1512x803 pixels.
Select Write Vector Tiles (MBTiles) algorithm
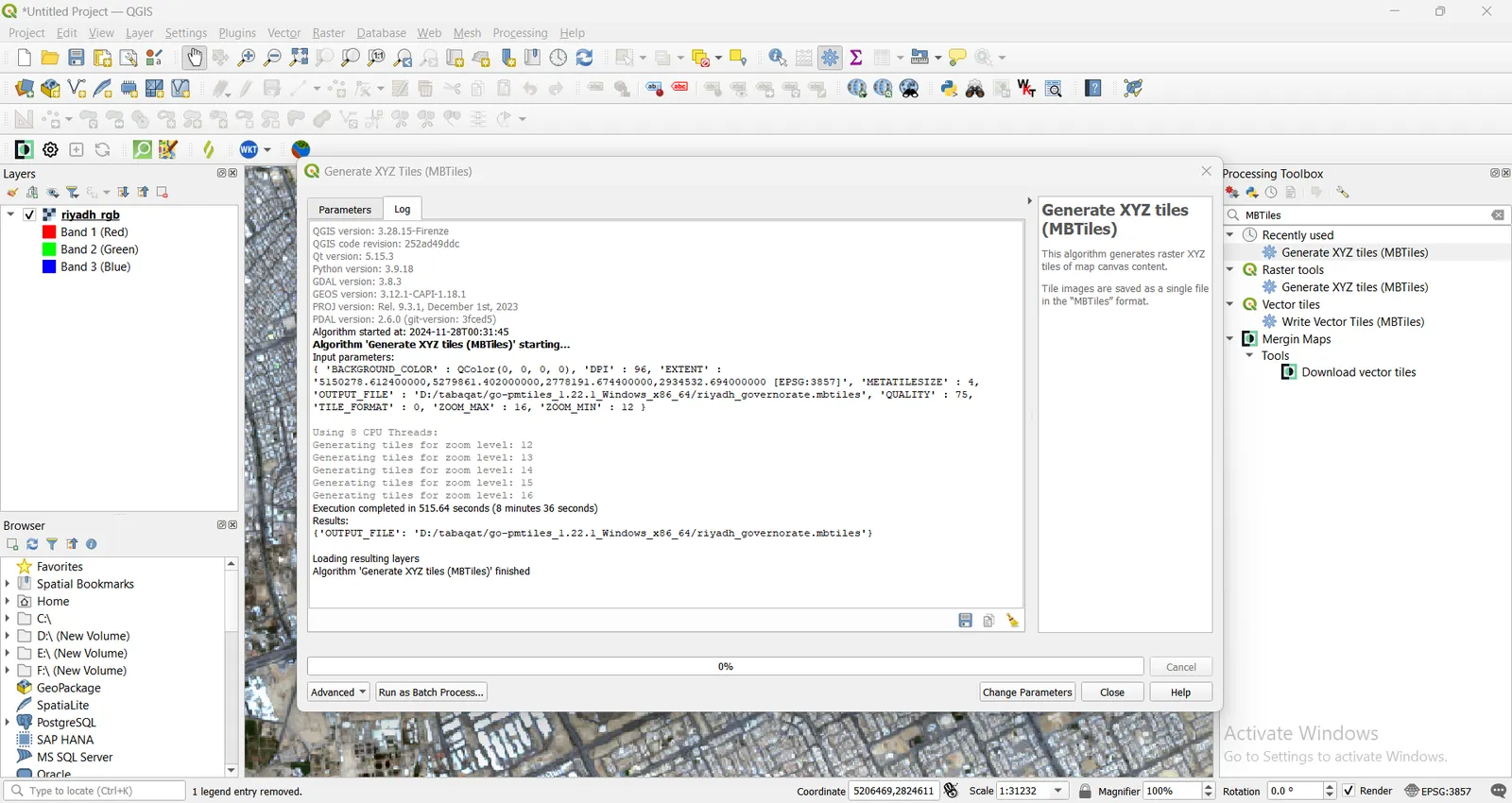1352,321
